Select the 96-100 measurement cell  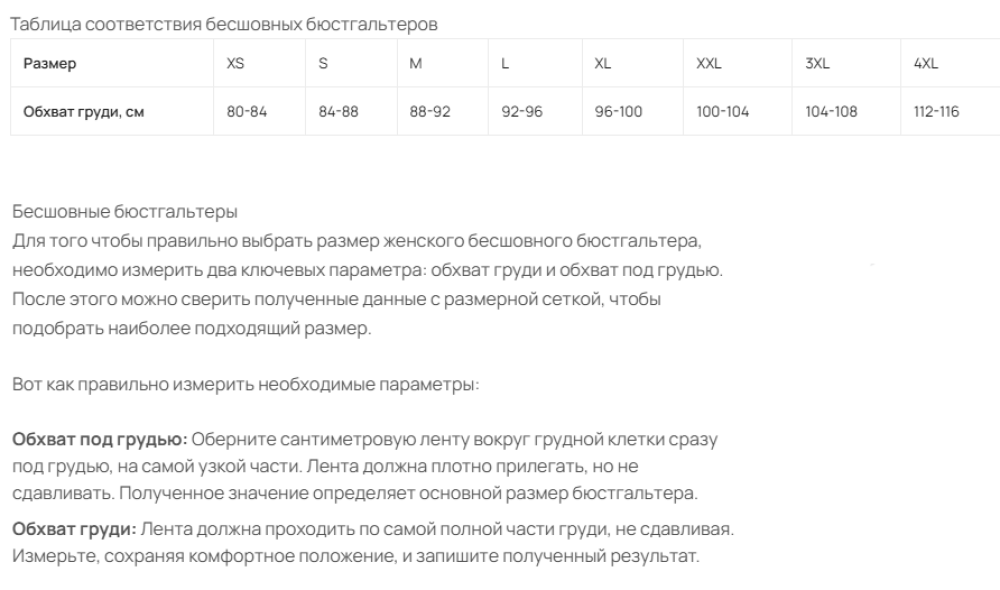coord(633,111)
